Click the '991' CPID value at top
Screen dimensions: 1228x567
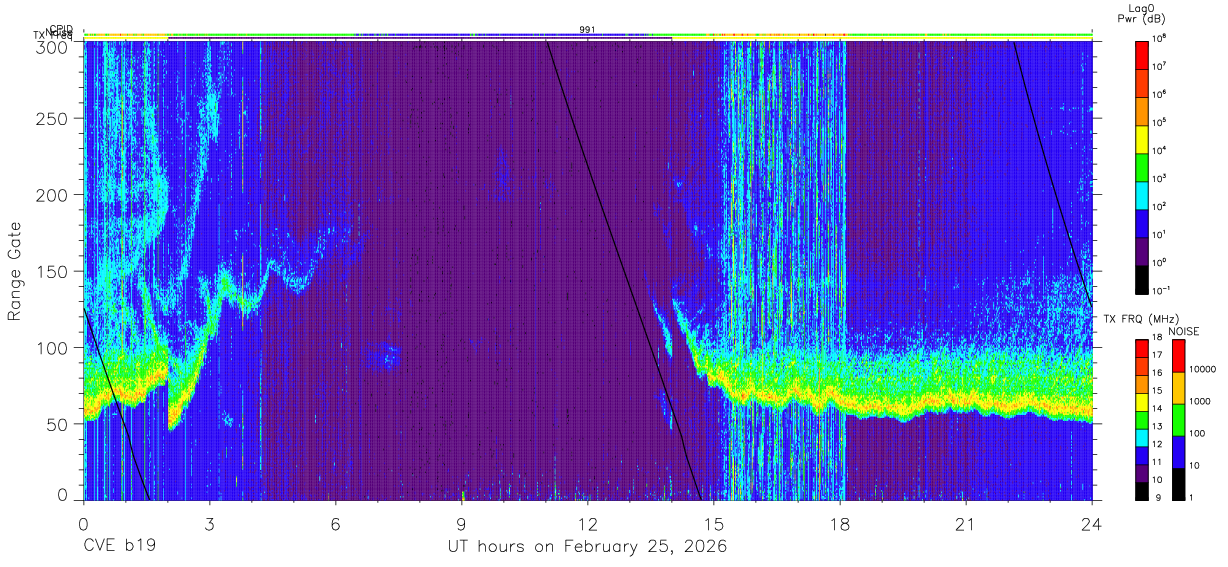(x=587, y=30)
